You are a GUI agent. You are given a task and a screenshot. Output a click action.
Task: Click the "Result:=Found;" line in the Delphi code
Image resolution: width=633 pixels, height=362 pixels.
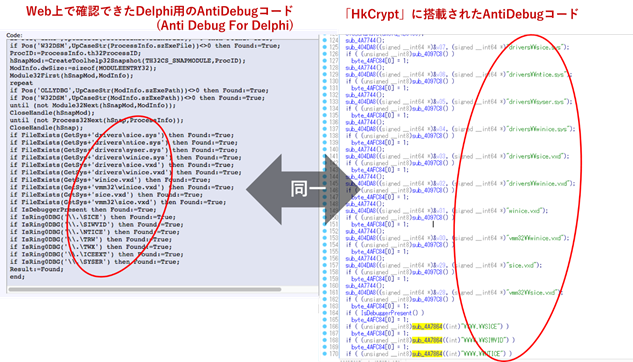(x=36, y=269)
